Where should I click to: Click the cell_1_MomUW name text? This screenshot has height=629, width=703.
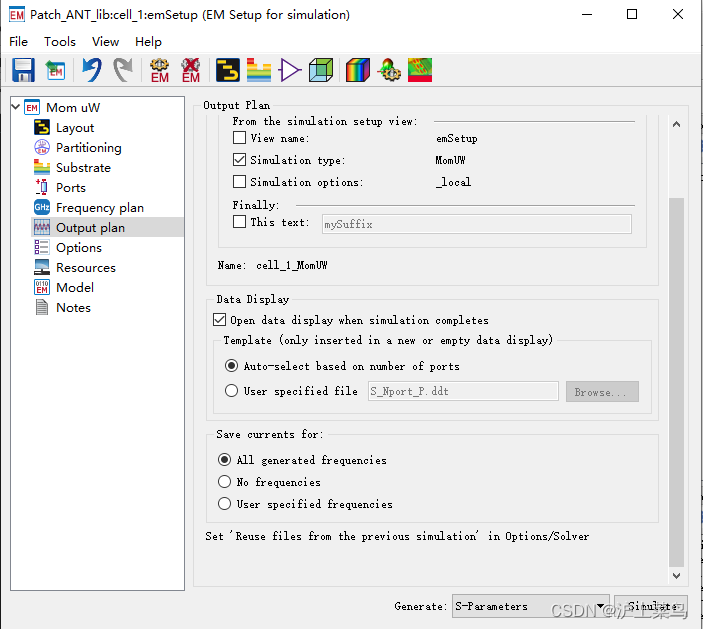pyautogui.click(x=291, y=265)
